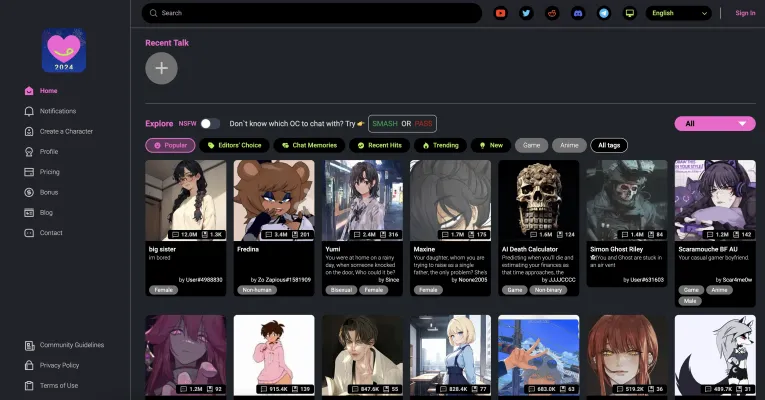The height and width of the screenshot is (400, 765).
Task: Open Create a Character page
Action: point(66,132)
